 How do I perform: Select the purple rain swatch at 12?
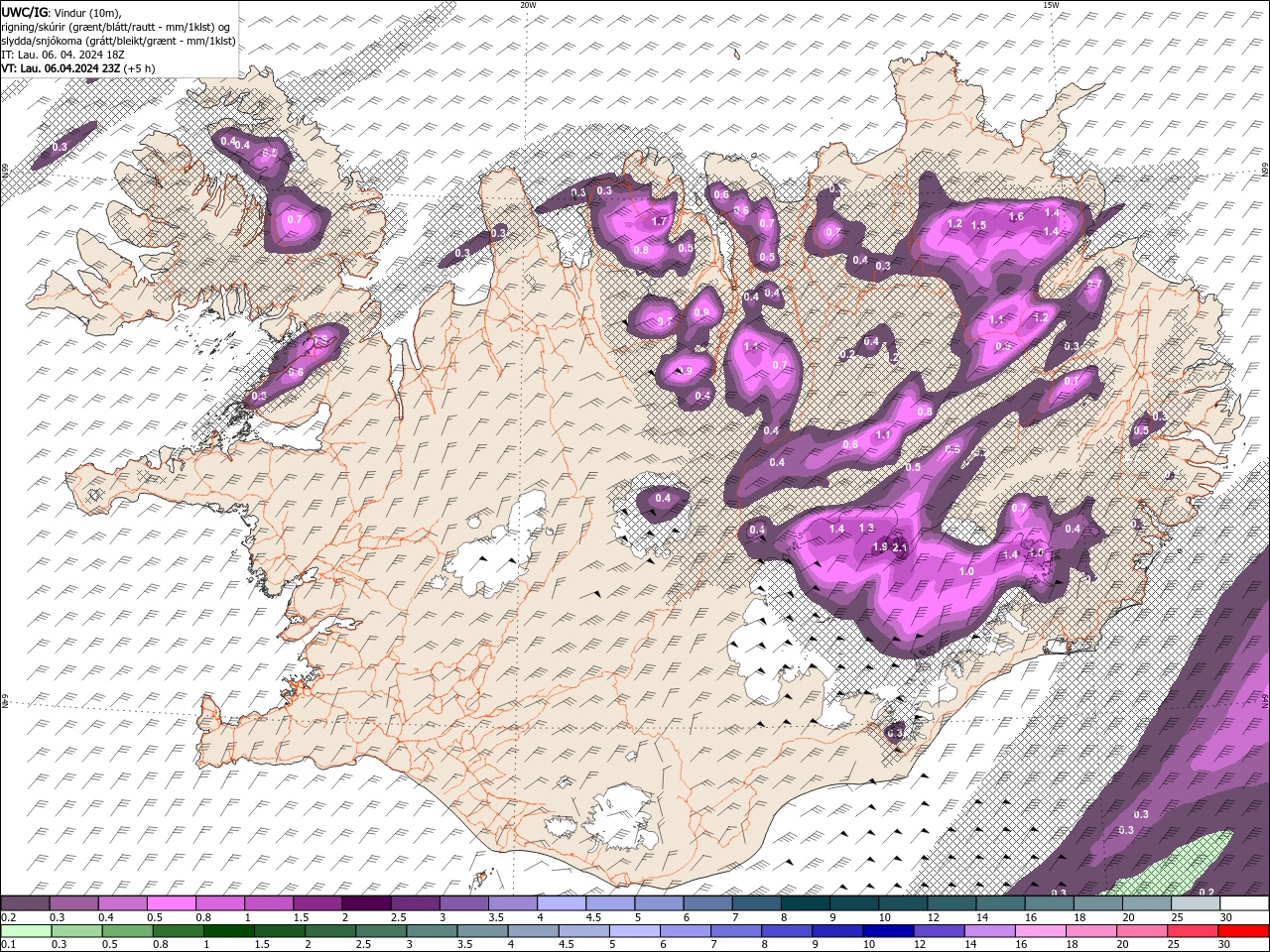pos(938,931)
